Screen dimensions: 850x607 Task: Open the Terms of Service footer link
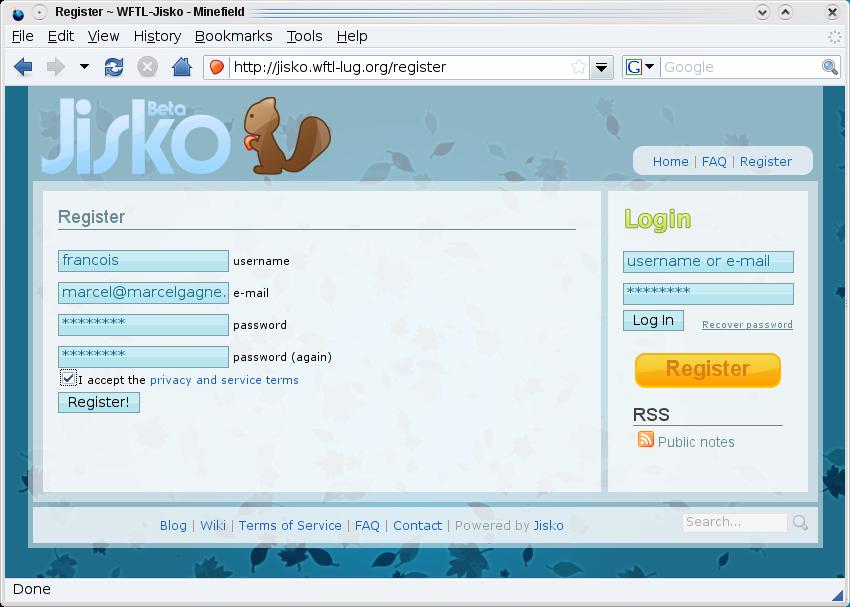point(290,525)
